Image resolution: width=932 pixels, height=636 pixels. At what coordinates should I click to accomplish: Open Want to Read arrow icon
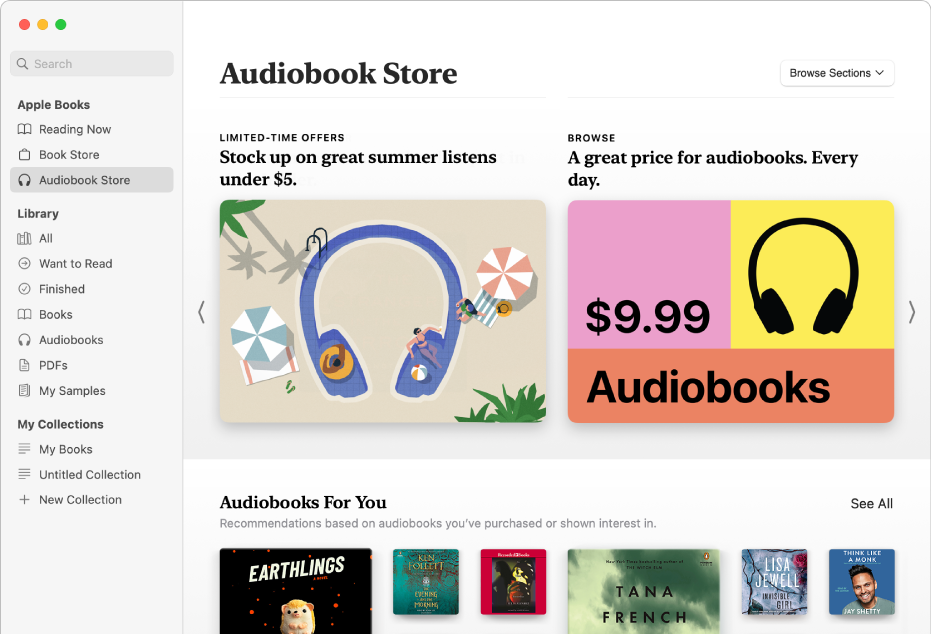(x=24, y=263)
